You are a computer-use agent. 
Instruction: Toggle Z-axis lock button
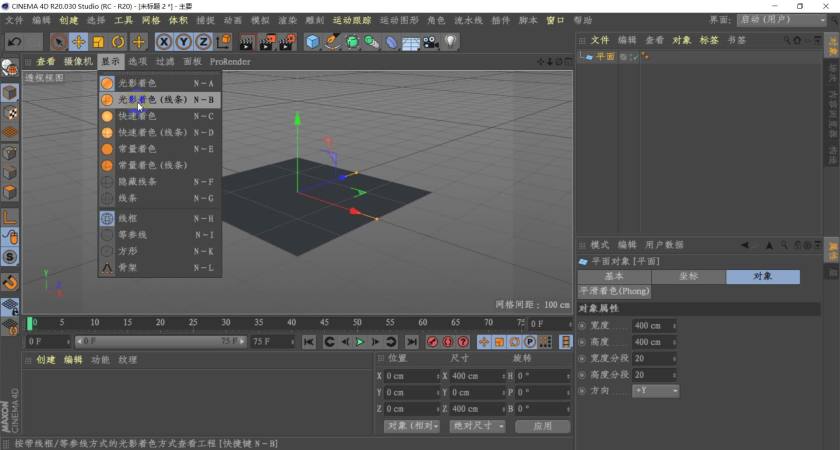click(203, 42)
